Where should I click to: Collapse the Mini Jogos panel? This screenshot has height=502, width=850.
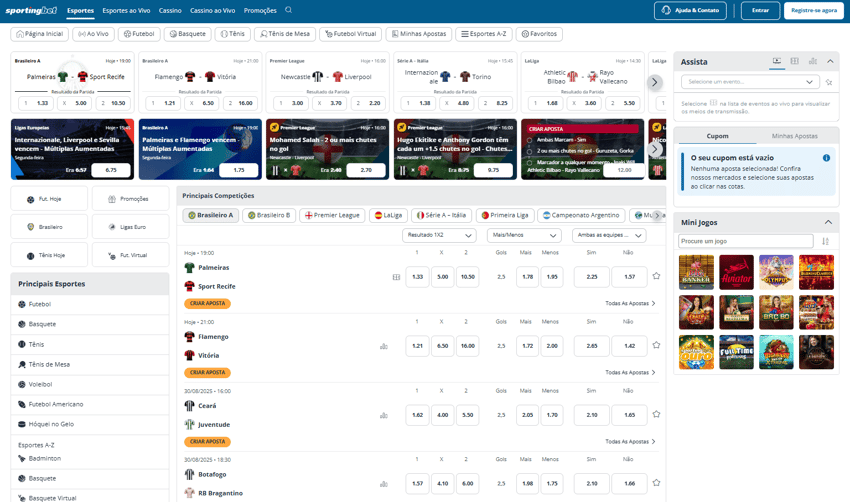[828, 222]
